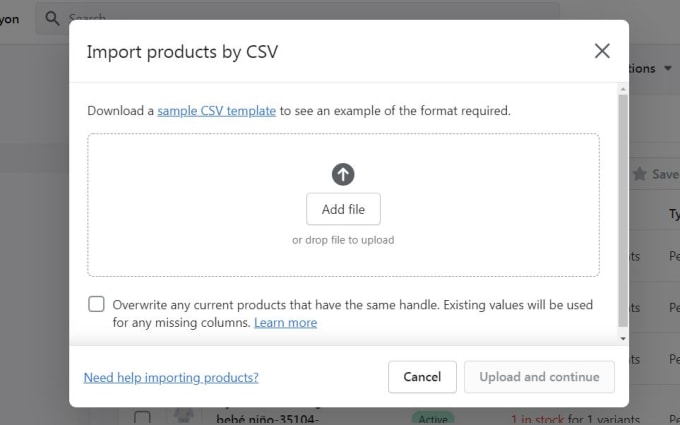Click the upload arrow icon in the drop zone
The image size is (680, 425).
click(x=343, y=174)
